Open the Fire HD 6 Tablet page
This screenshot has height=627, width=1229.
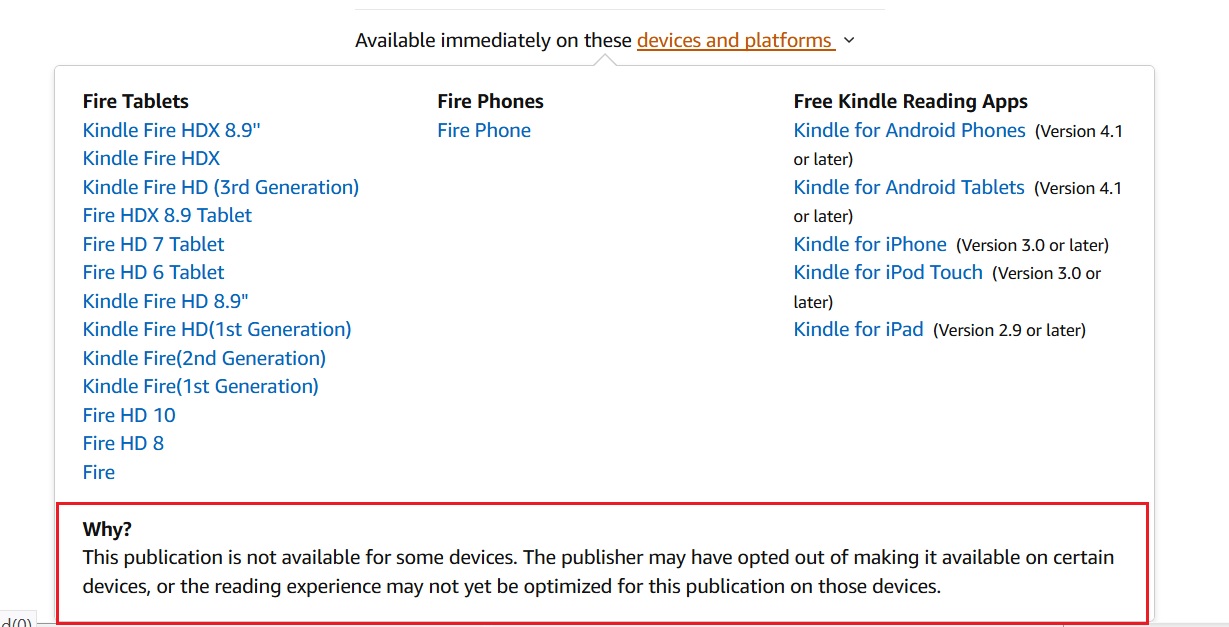pyautogui.click(x=153, y=272)
